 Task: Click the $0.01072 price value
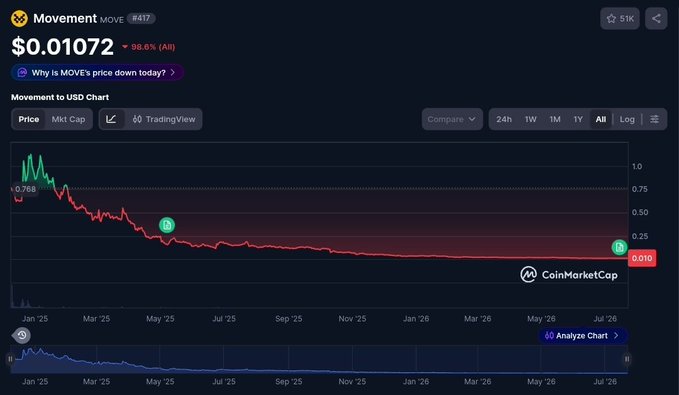coord(62,46)
